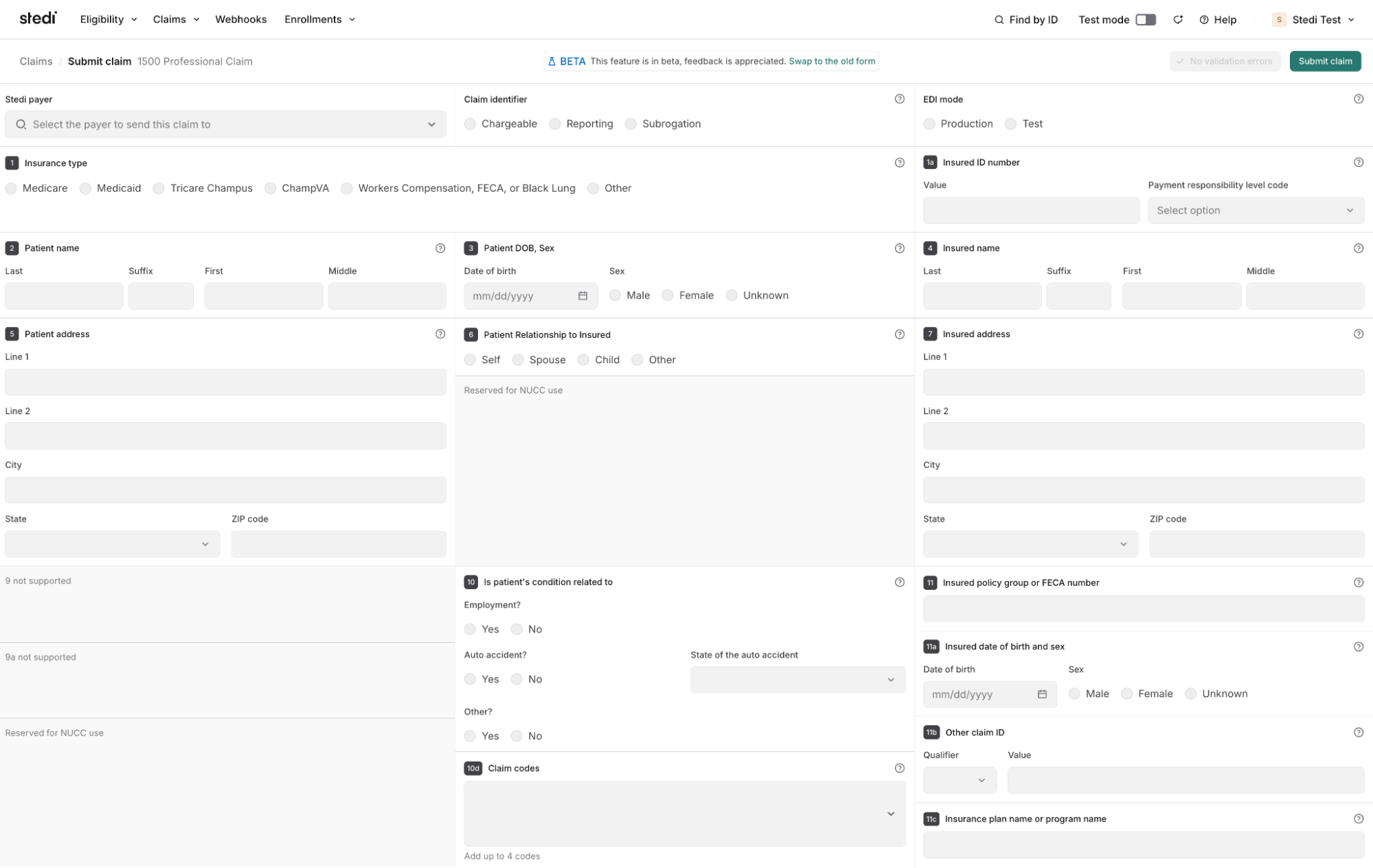Choose Male for Patient sex
This screenshot has width=1373, height=868.
point(615,295)
